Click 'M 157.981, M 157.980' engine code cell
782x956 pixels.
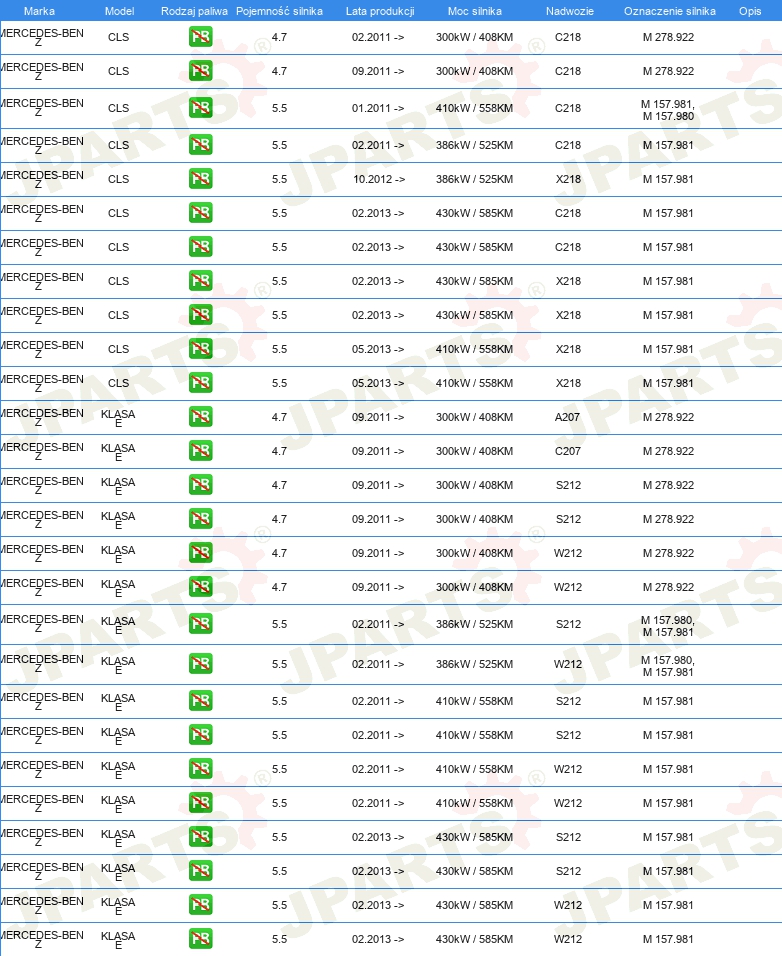pyautogui.click(x=668, y=110)
